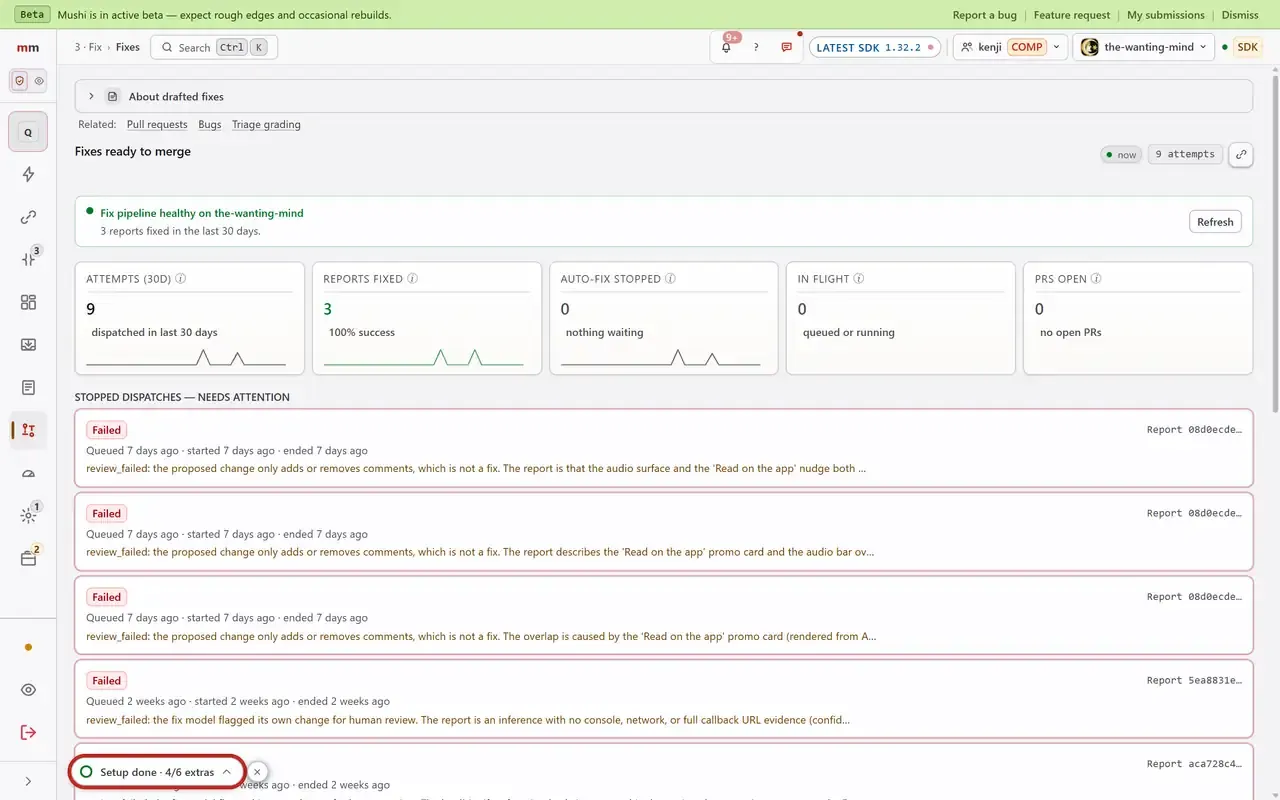Select the shield mode icon in sidebar
The width and height of the screenshot is (1280, 800).
click(x=19, y=81)
